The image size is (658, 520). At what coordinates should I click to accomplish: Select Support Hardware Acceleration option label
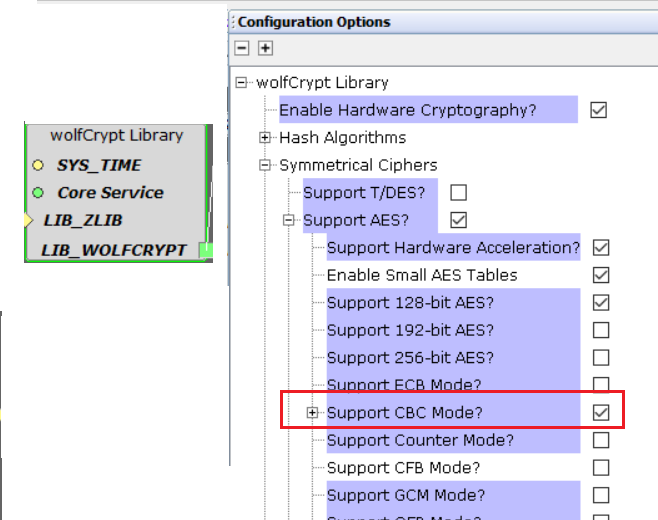coord(453,247)
